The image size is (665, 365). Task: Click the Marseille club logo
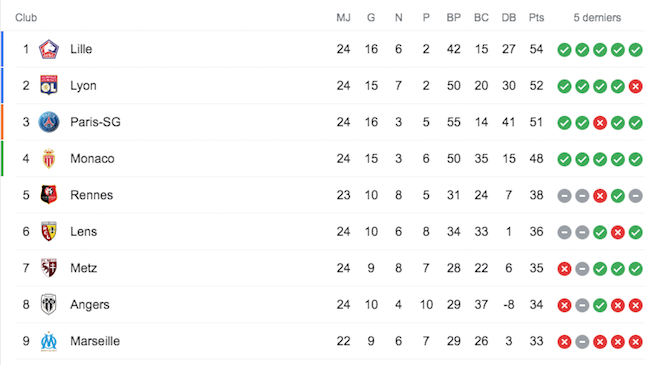pyautogui.click(x=49, y=341)
